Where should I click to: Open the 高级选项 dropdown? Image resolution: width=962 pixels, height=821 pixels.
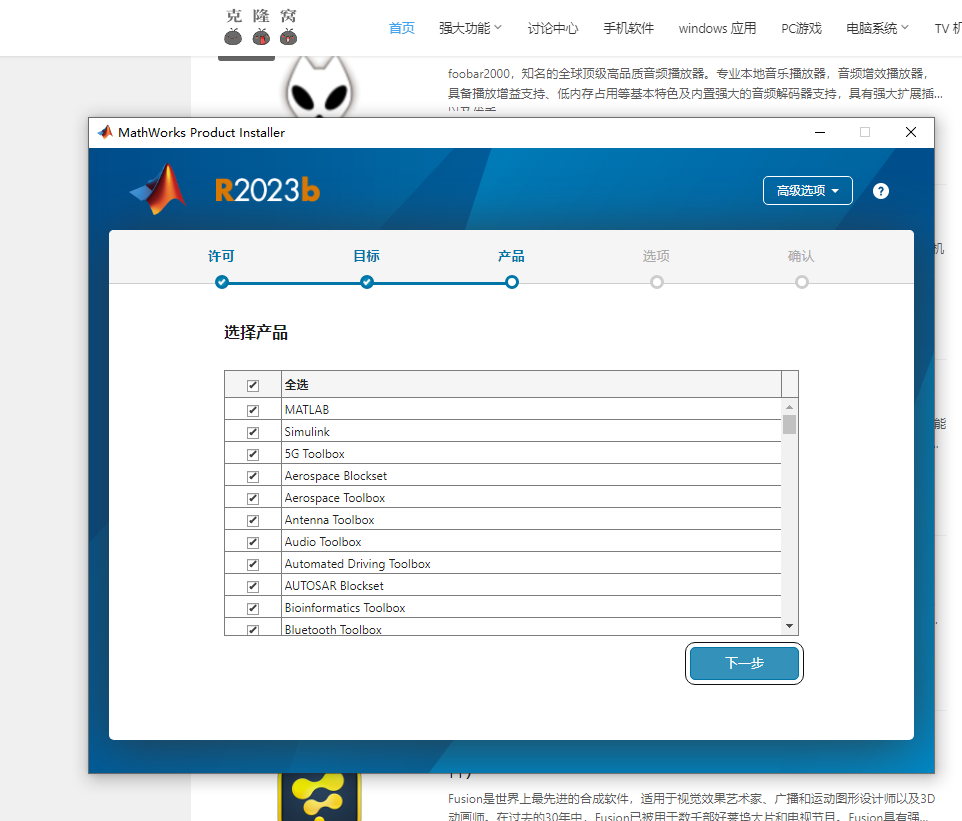coord(807,191)
